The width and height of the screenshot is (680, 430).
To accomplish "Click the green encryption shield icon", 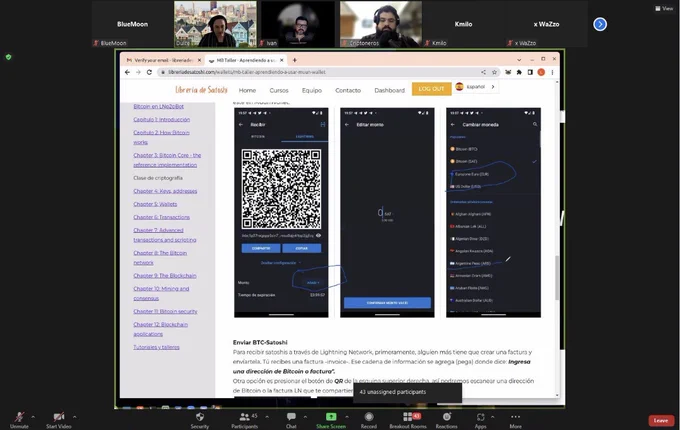I will (8, 57).
